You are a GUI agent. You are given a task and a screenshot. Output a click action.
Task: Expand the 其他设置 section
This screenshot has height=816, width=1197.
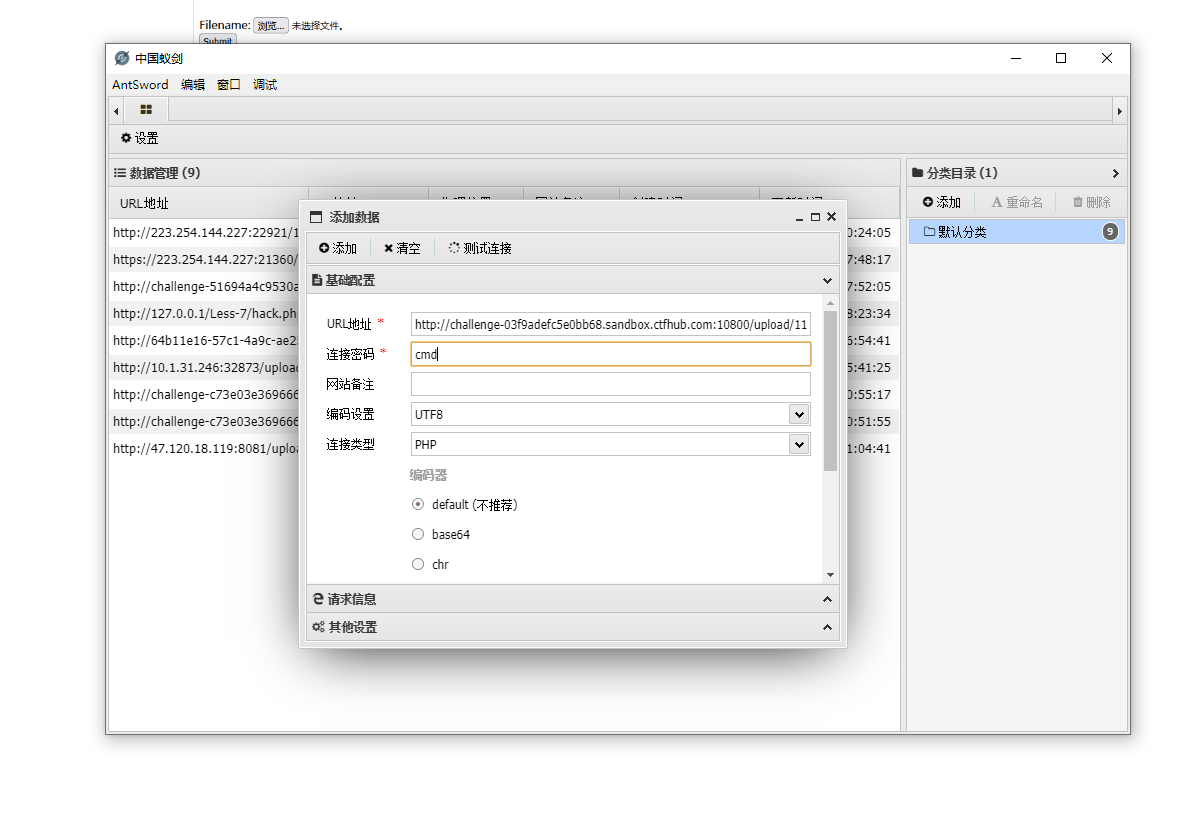(572, 627)
